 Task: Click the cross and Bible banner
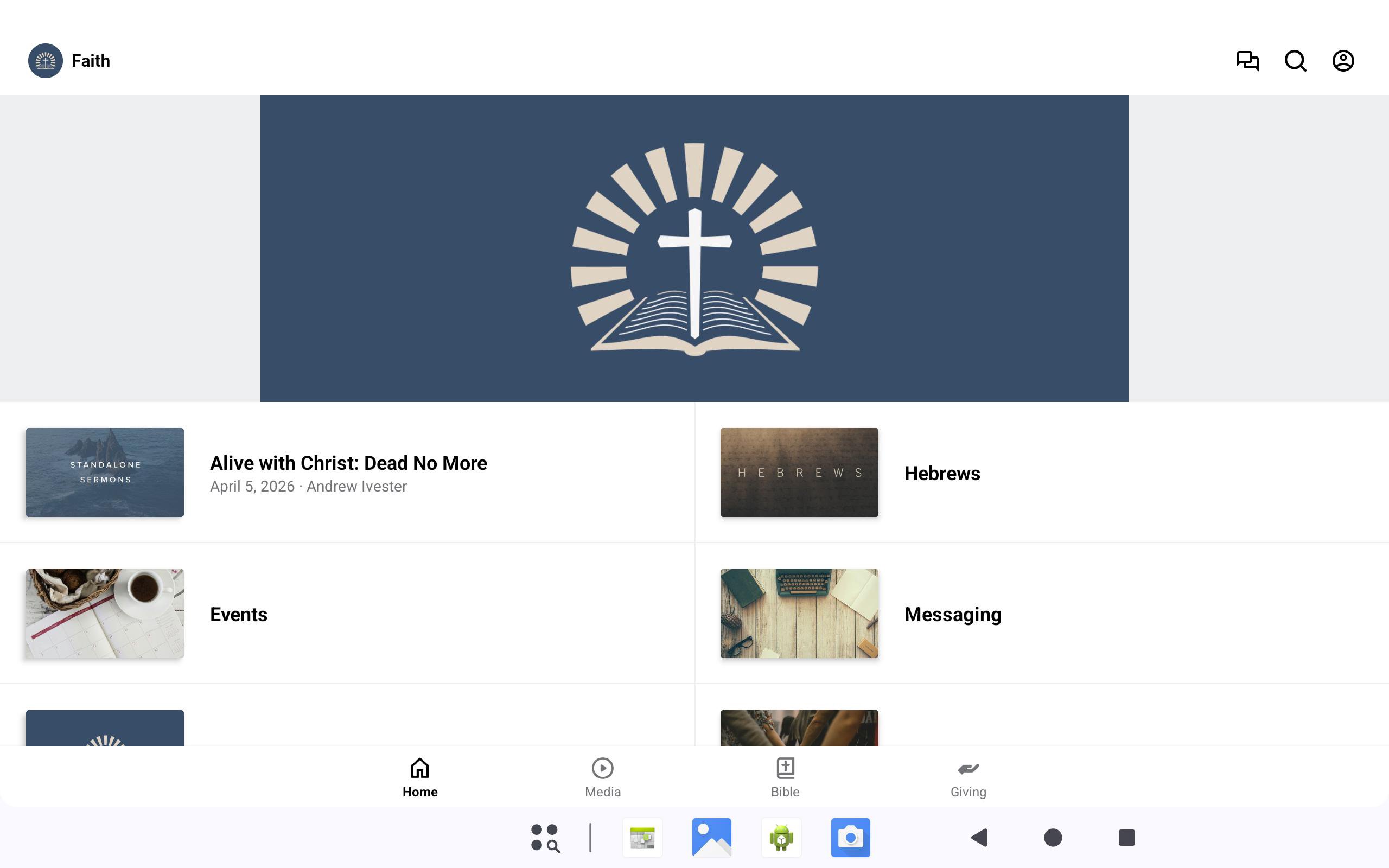[694, 248]
